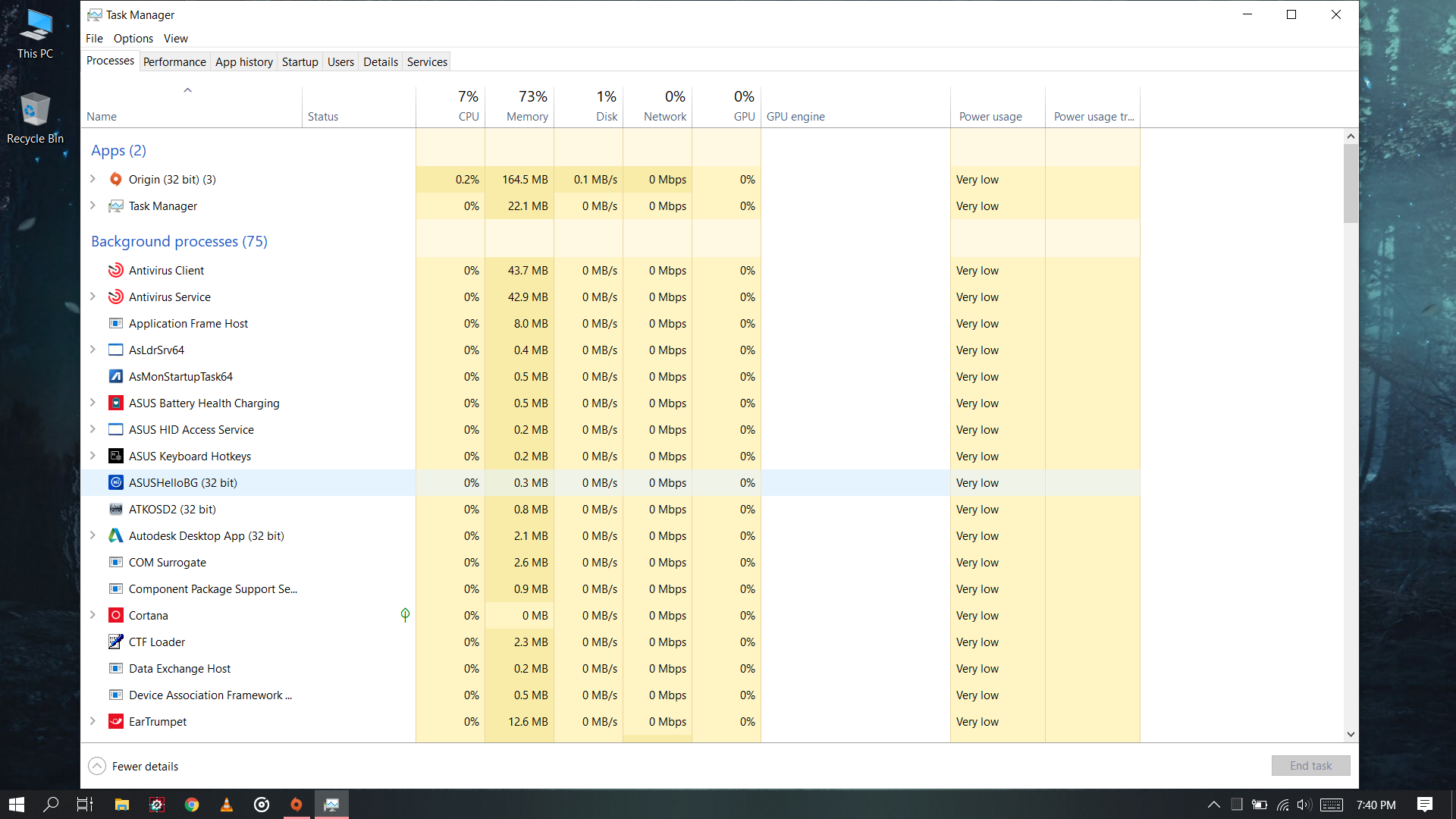Click the Application Frame Host icon
Screen dimensions: 1456x819
115,324
